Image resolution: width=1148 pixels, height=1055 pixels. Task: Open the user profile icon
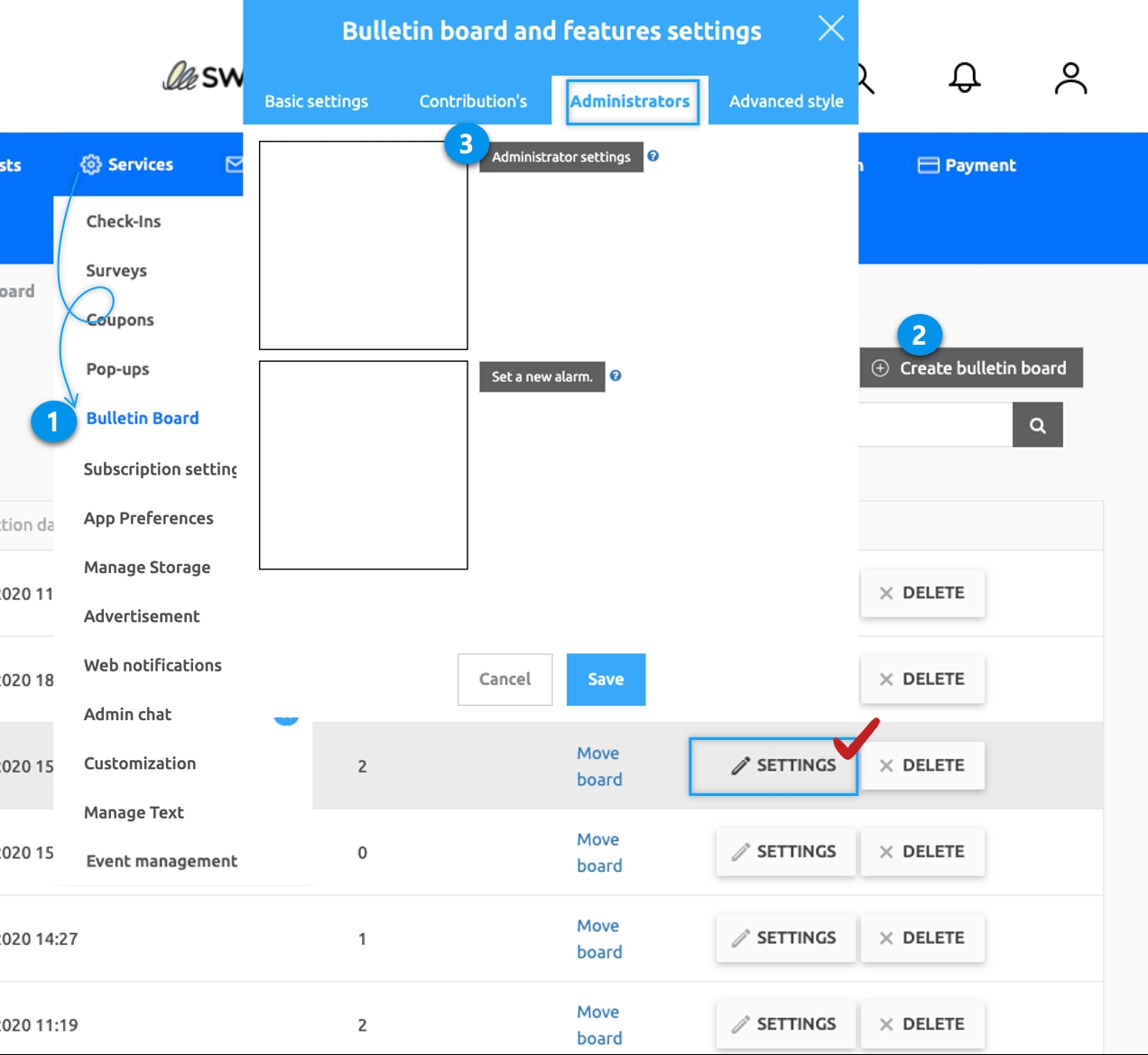coord(1070,79)
